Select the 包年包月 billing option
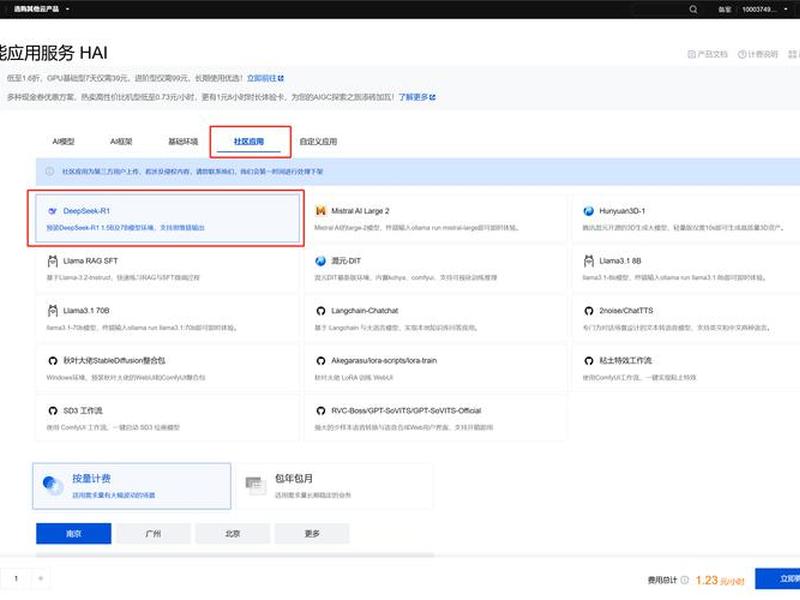800x600 pixels. click(334, 486)
